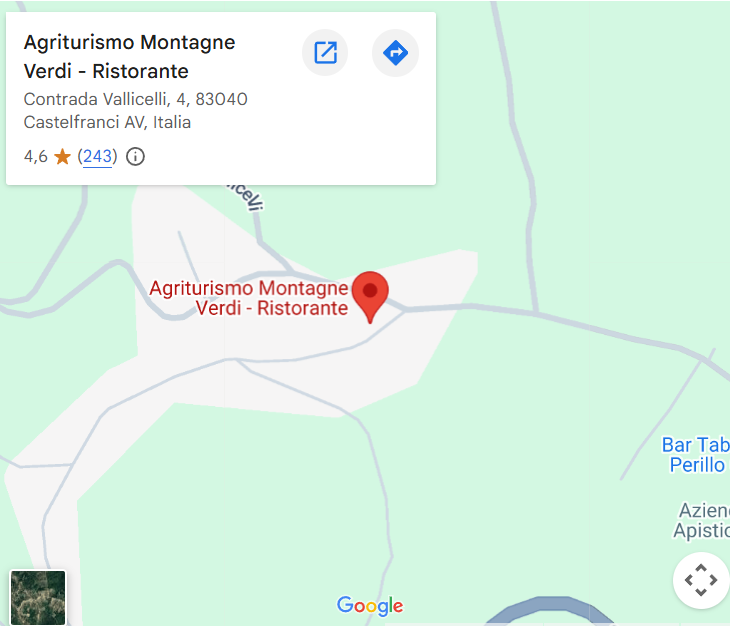Click the road east of the red pin

point(470,307)
